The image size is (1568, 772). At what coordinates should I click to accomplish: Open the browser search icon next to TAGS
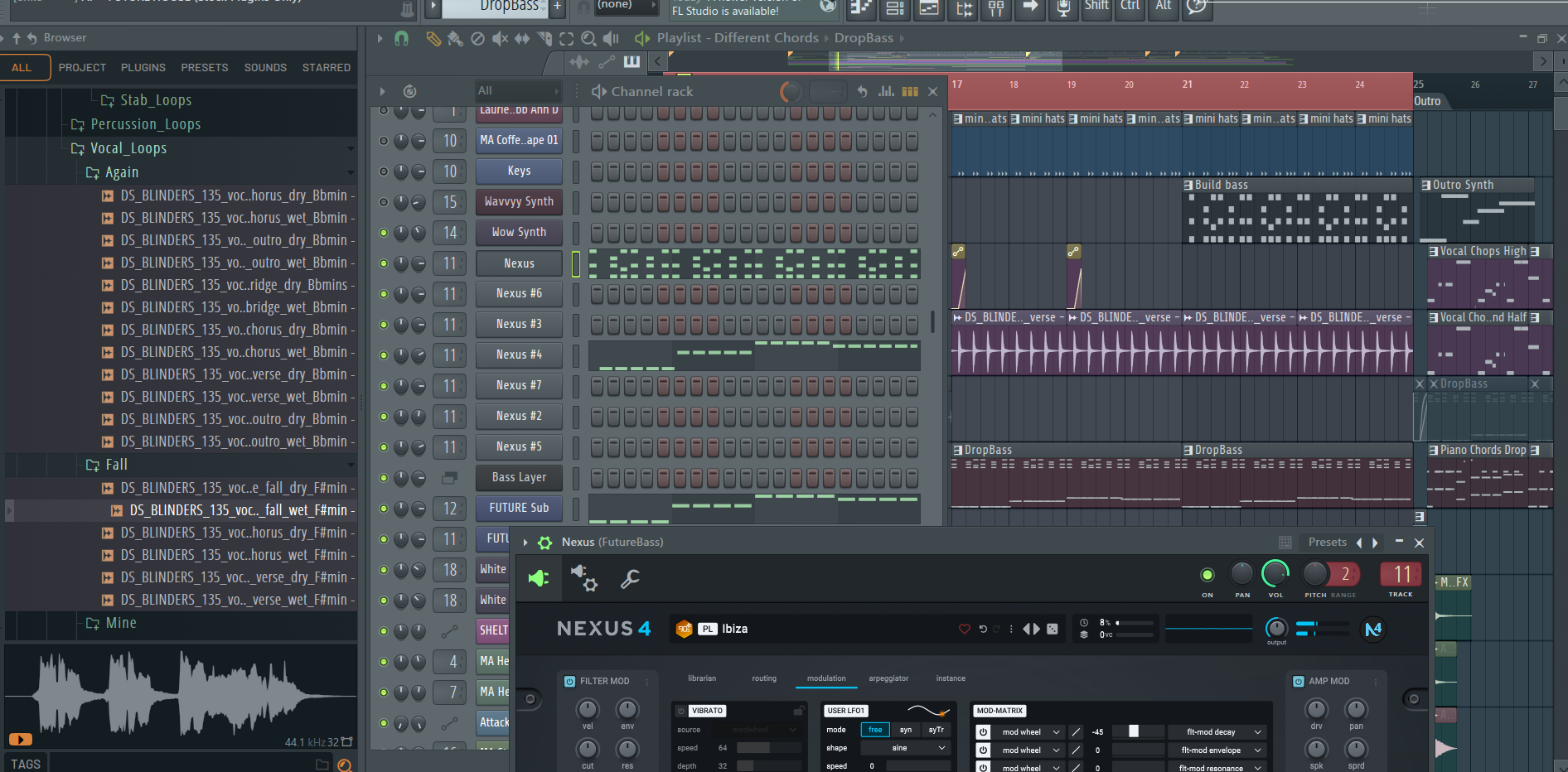(345, 765)
